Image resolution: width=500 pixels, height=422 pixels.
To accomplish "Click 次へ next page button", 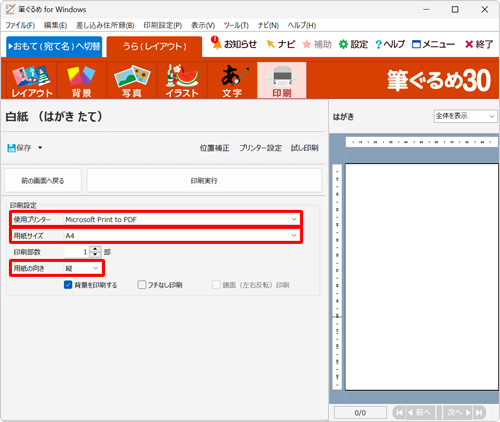I will click(x=458, y=412).
